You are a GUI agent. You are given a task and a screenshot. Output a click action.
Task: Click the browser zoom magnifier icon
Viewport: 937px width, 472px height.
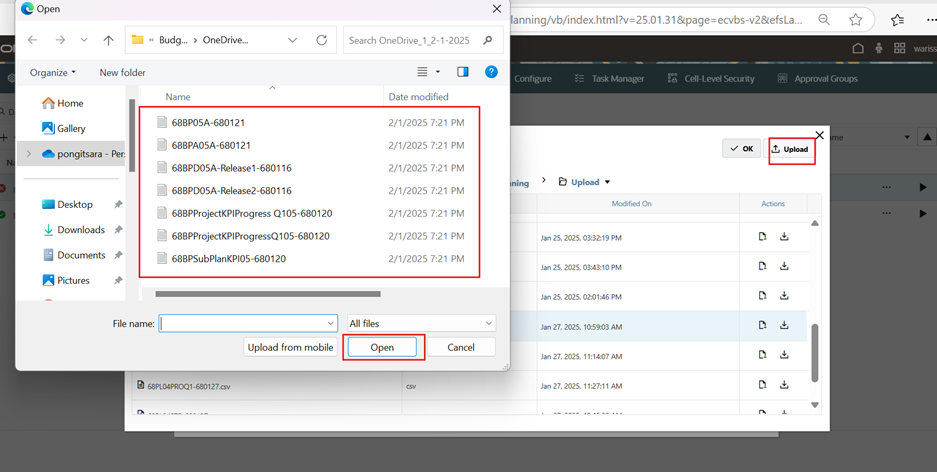pos(824,19)
